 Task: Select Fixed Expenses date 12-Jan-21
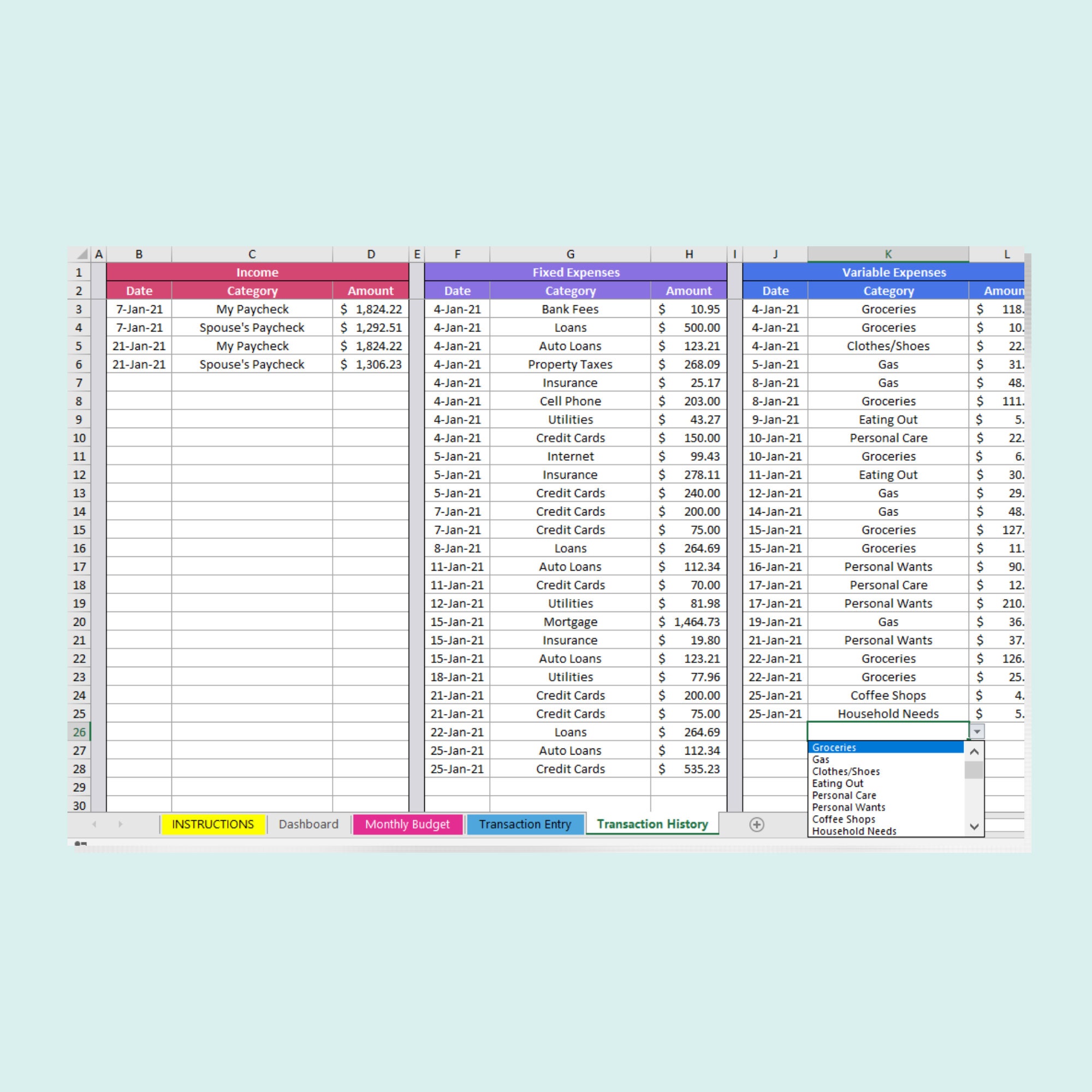(x=457, y=604)
